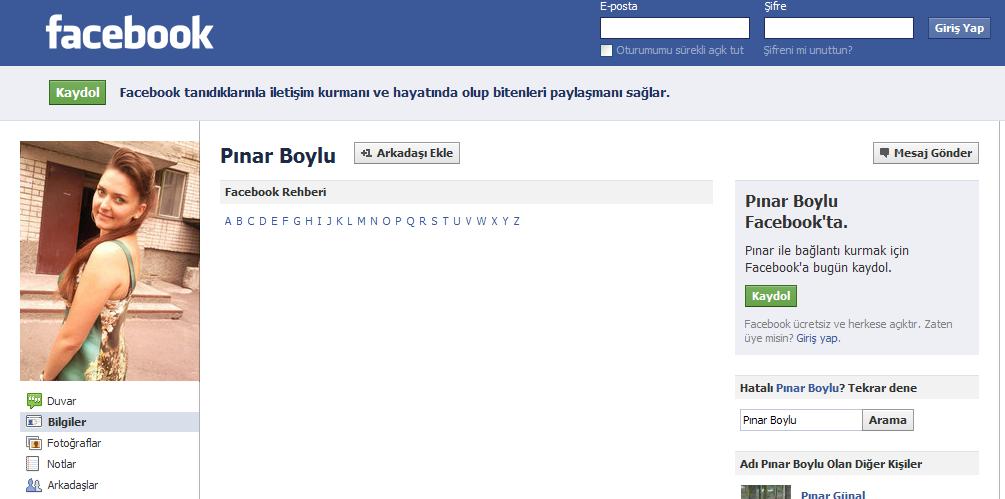Click the Arama search button
The height and width of the screenshot is (499, 1005).
(x=888, y=420)
